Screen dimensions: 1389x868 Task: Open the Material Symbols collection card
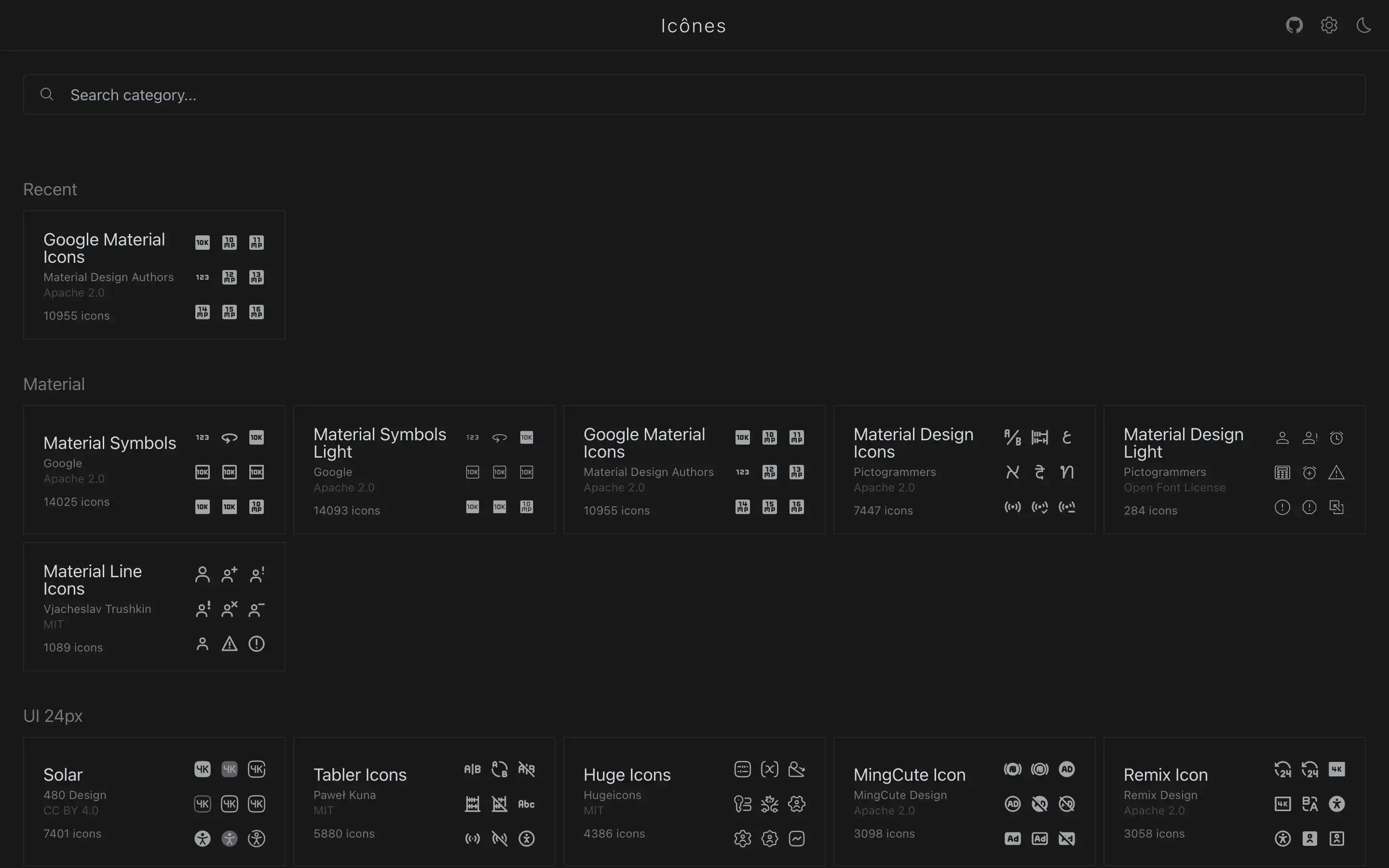154,470
